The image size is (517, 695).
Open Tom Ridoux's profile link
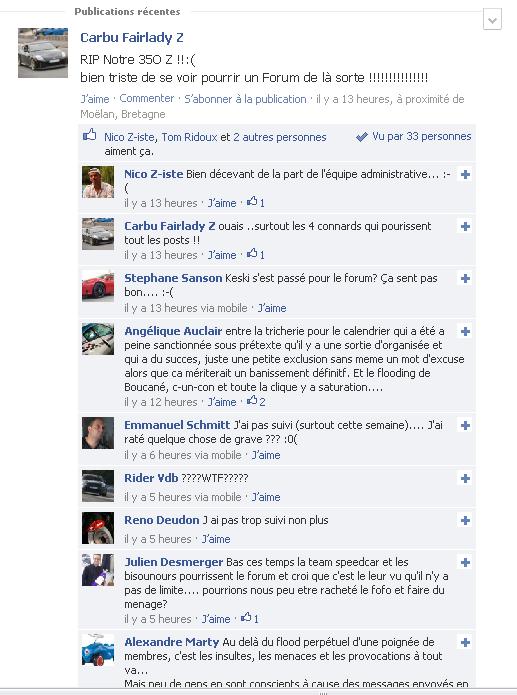(x=189, y=137)
